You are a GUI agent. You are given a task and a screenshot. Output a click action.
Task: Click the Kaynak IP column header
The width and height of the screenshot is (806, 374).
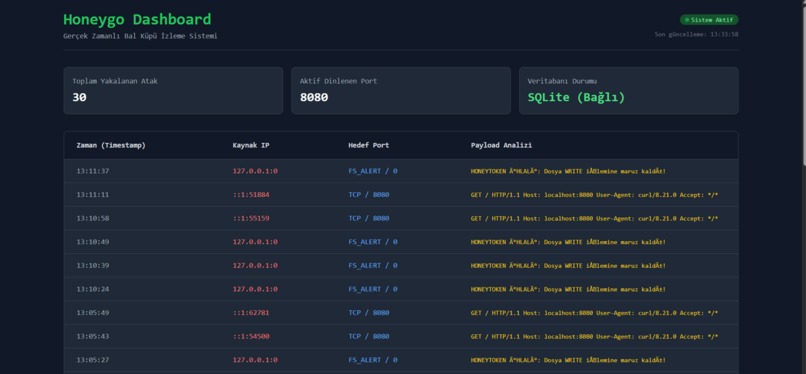tap(251, 145)
